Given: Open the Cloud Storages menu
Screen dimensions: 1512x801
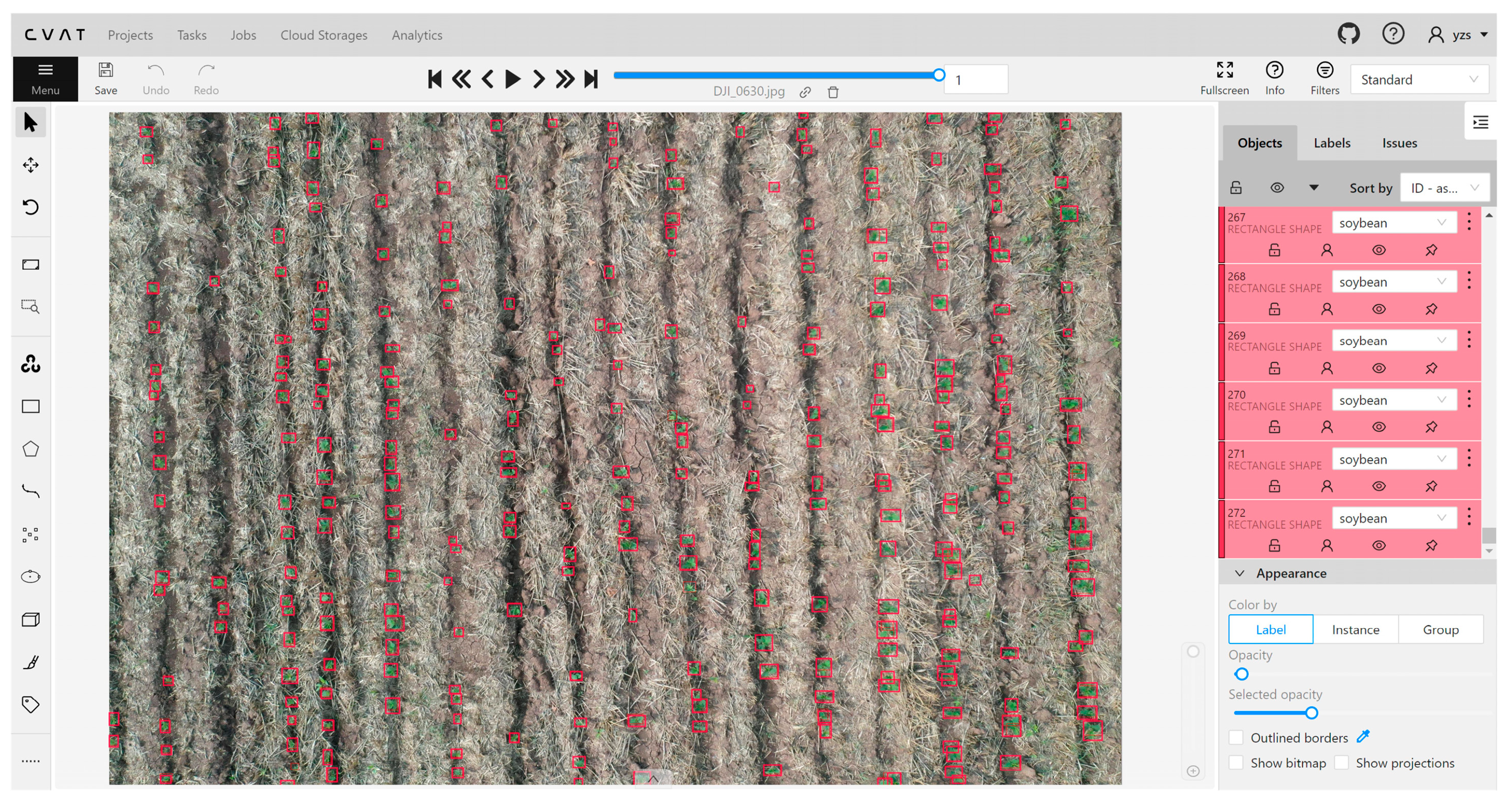Looking at the screenshot, I should coord(323,35).
